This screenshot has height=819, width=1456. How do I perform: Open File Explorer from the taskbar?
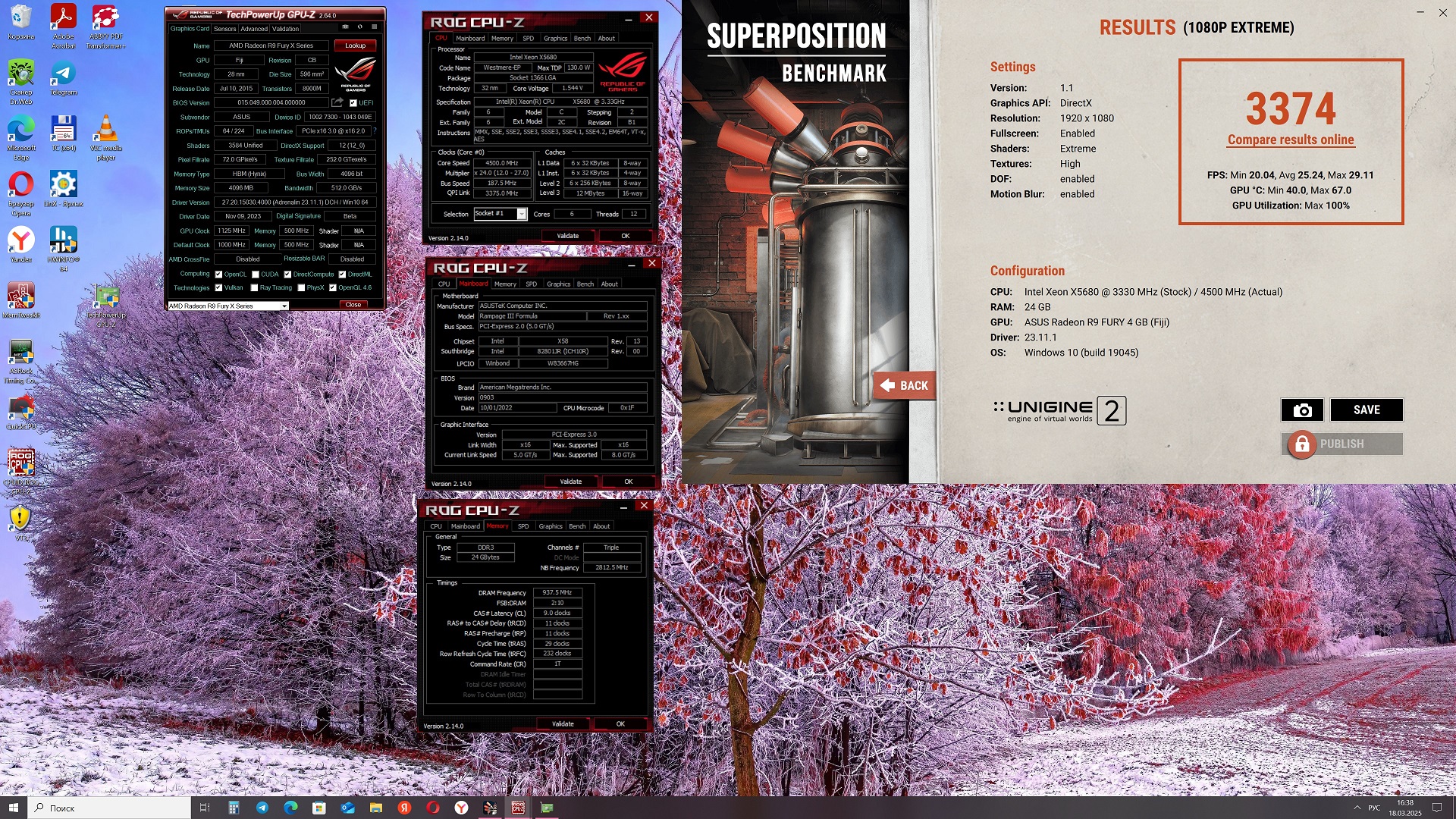tap(376, 808)
